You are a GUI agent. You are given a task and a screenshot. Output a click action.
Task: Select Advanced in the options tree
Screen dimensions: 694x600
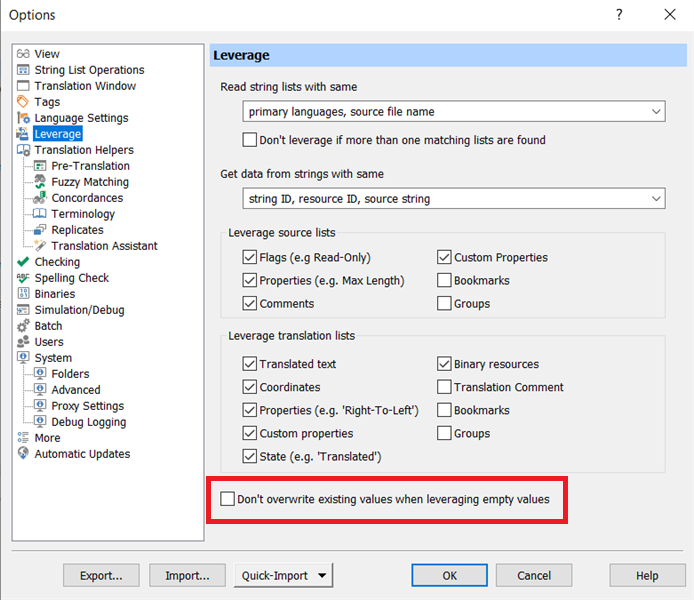coord(76,390)
